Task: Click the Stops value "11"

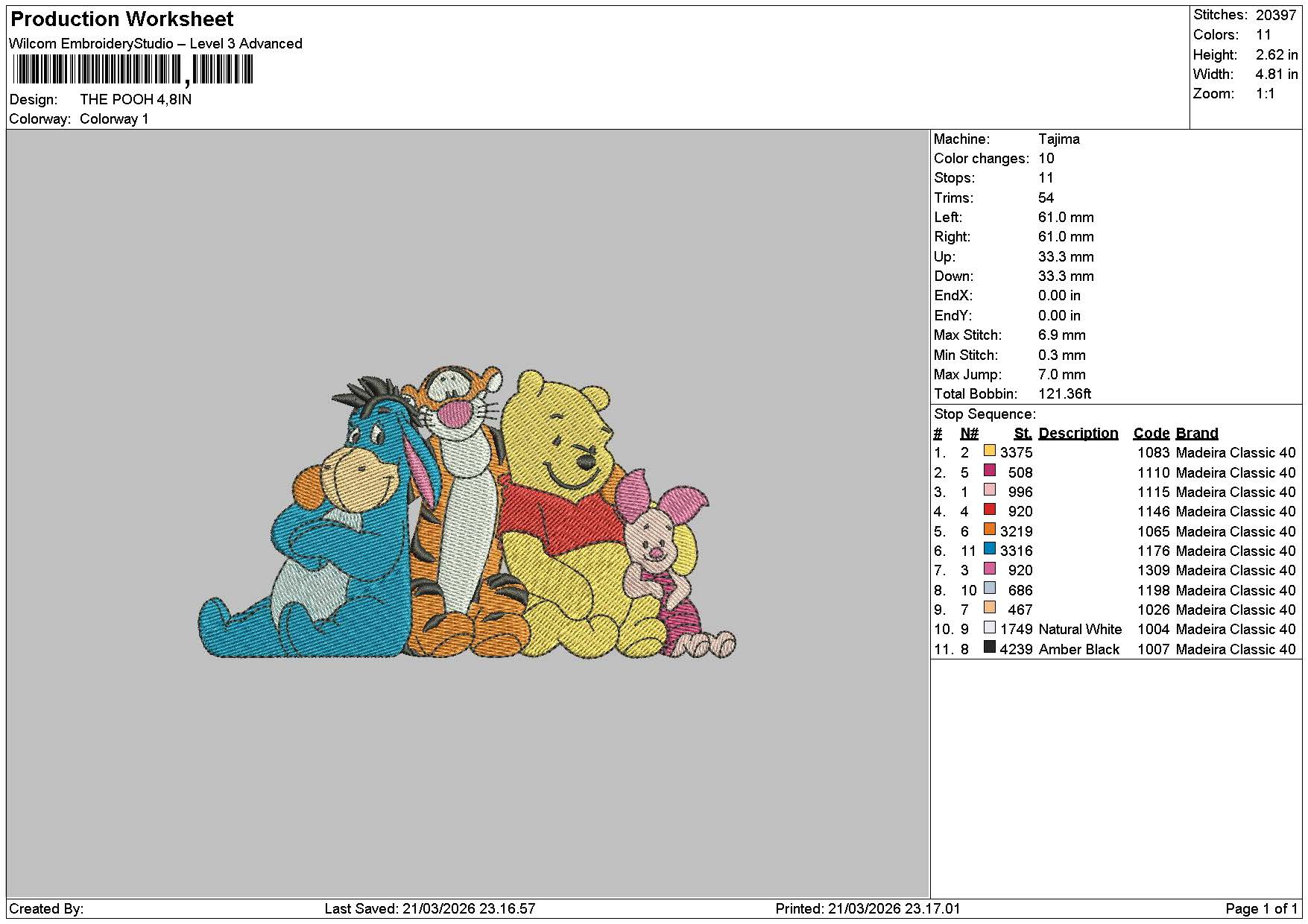Action: point(1046,178)
